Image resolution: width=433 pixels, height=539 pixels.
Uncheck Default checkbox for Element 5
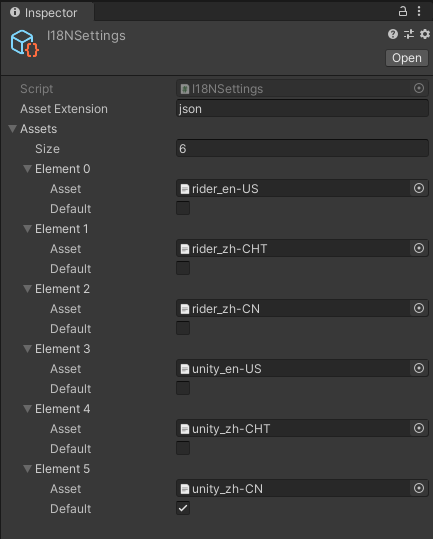(x=183, y=508)
